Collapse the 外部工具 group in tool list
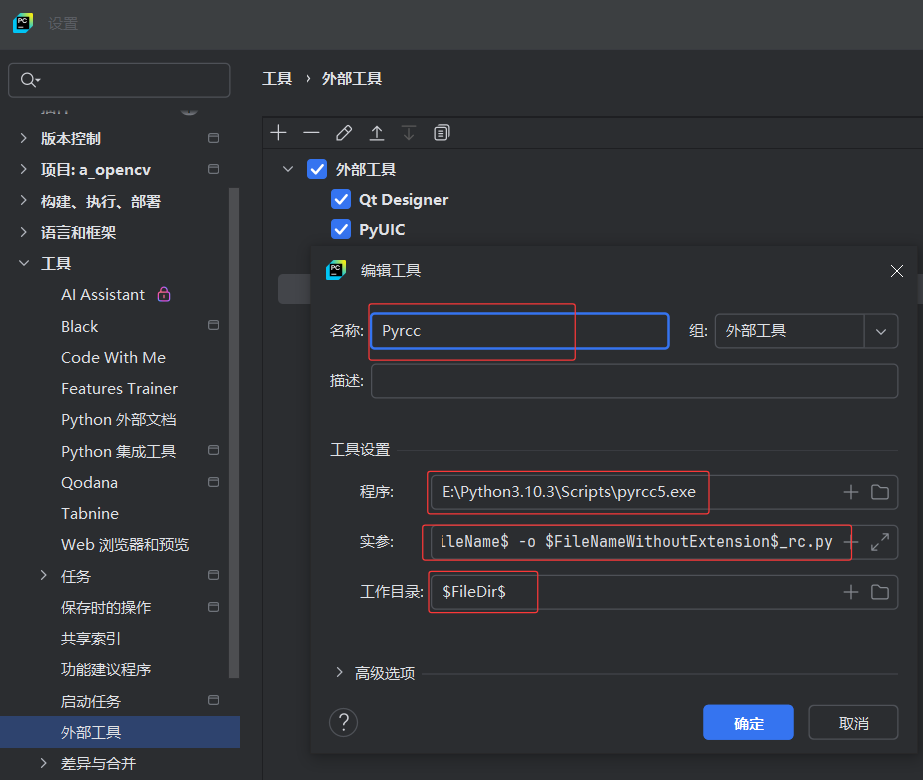923x780 pixels. tap(288, 170)
